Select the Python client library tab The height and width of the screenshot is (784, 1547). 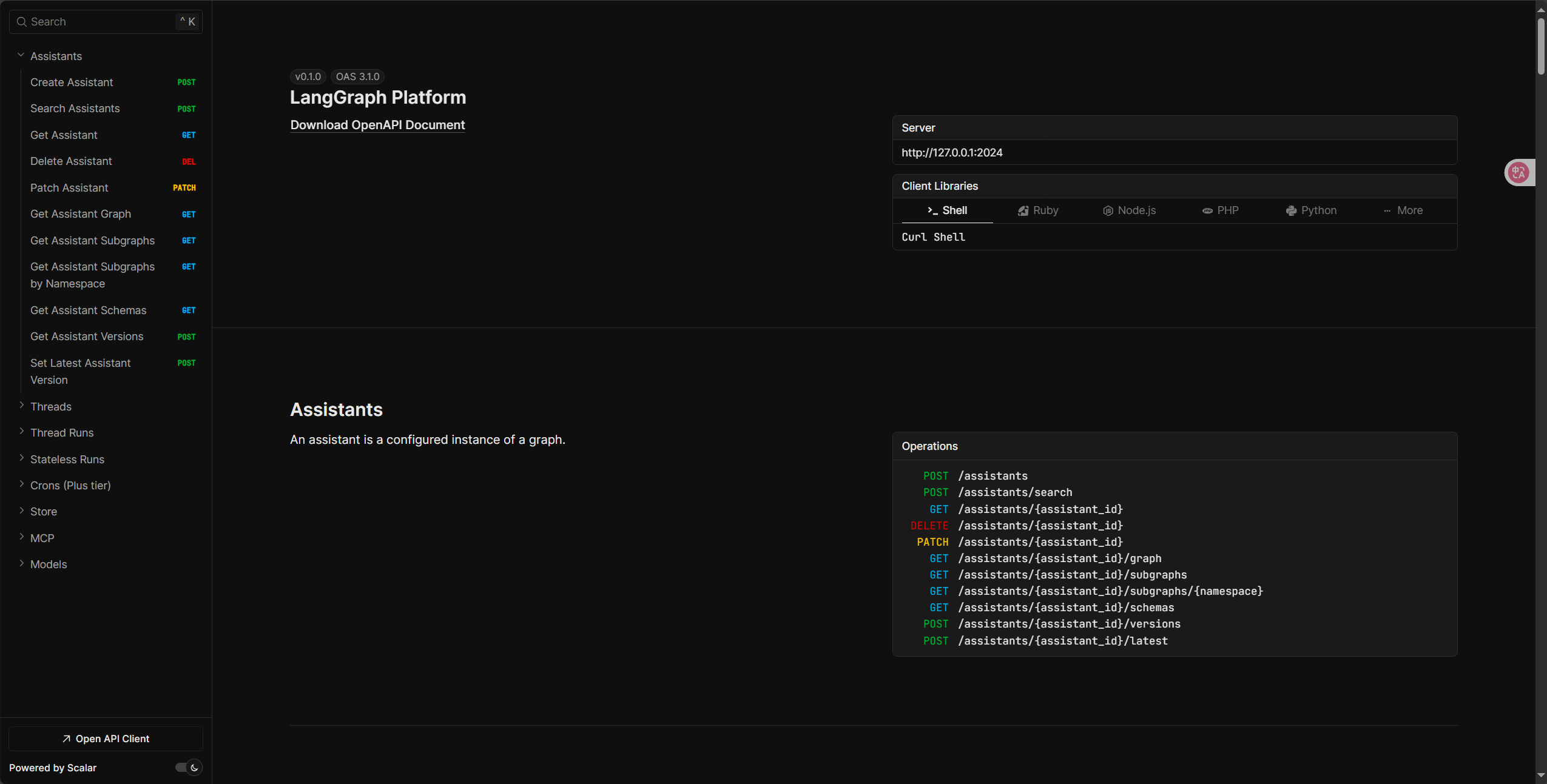point(1311,210)
